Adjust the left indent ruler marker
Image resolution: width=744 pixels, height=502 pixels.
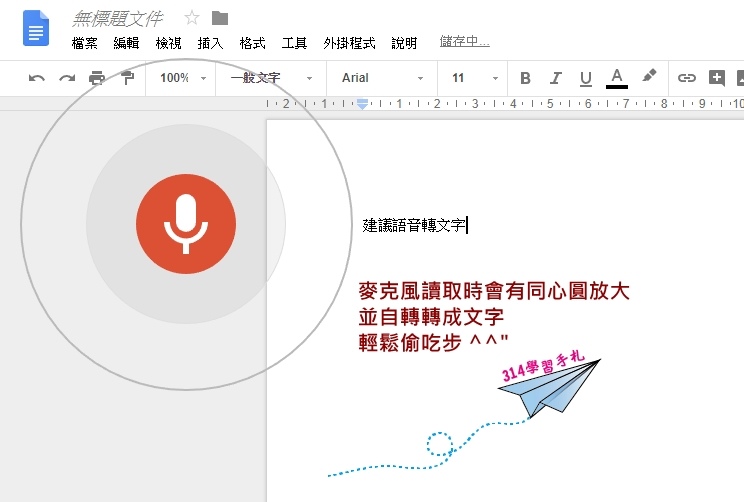[362, 104]
